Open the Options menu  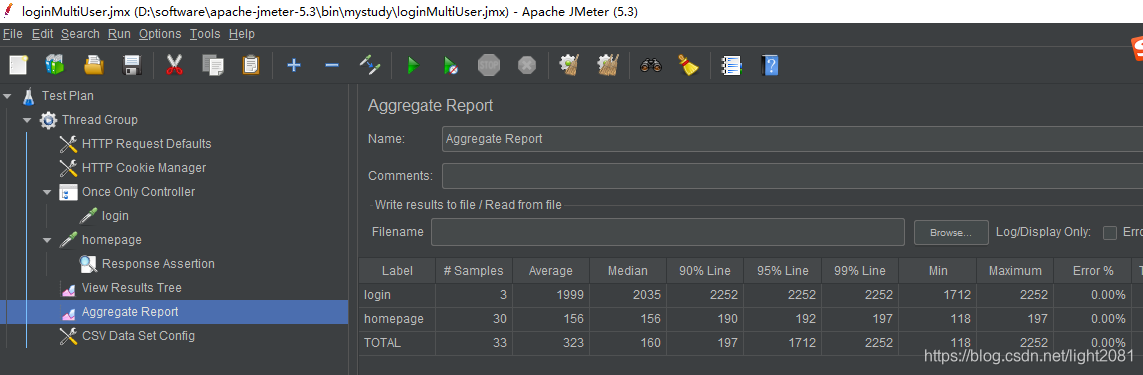160,34
